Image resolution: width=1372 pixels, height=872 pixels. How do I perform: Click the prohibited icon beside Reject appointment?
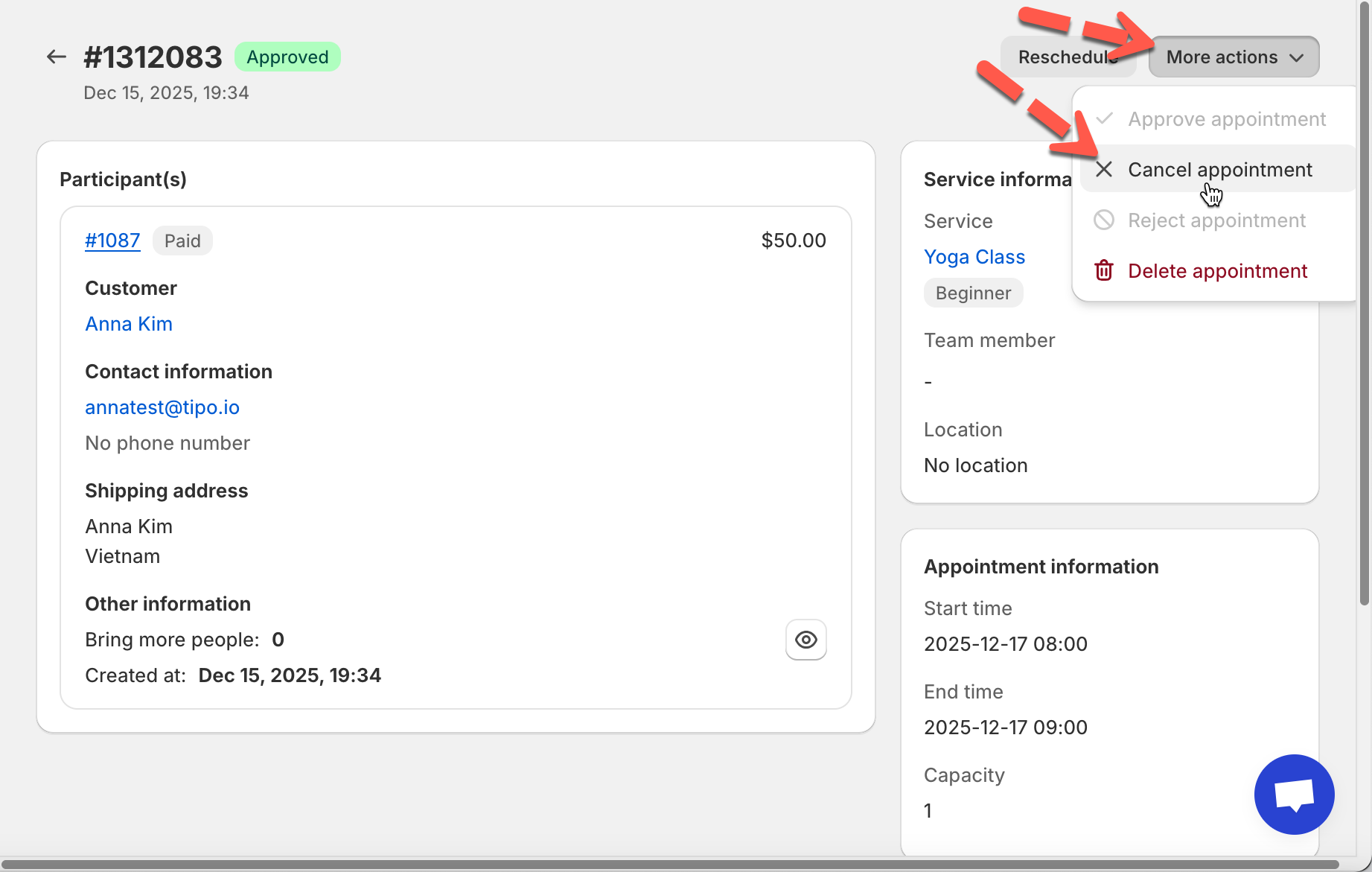tap(1104, 220)
